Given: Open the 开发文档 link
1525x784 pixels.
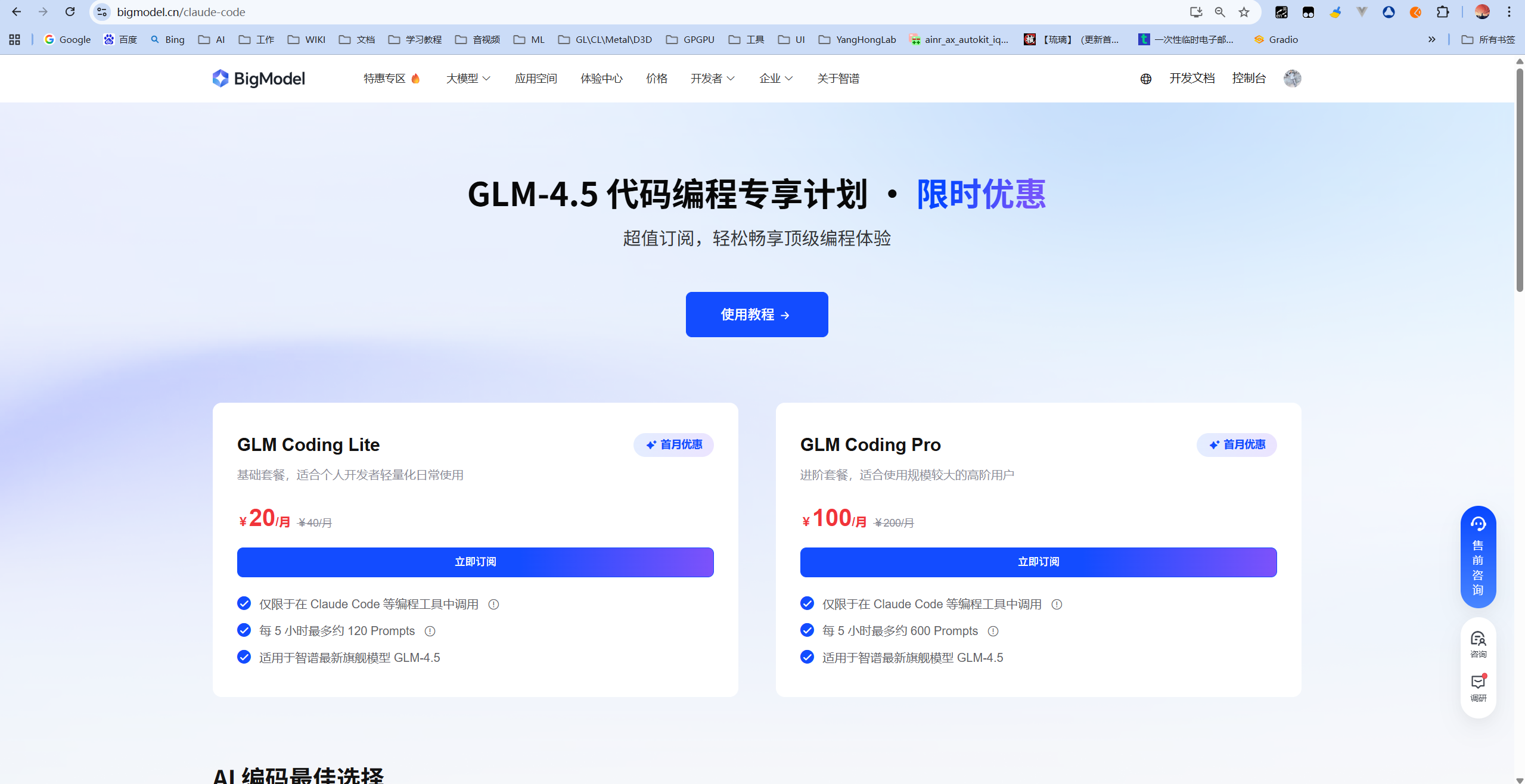Looking at the screenshot, I should pyautogui.click(x=1192, y=78).
